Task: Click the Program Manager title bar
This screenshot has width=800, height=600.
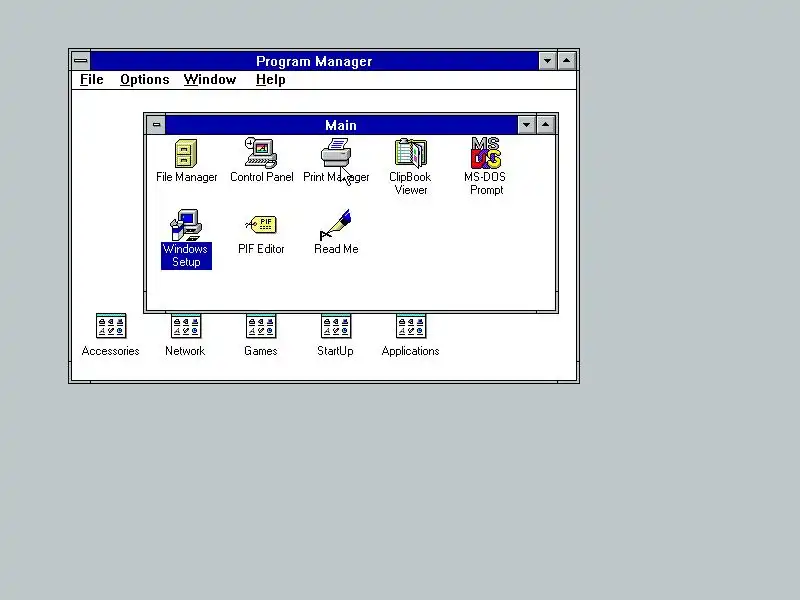Action: [x=314, y=61]
